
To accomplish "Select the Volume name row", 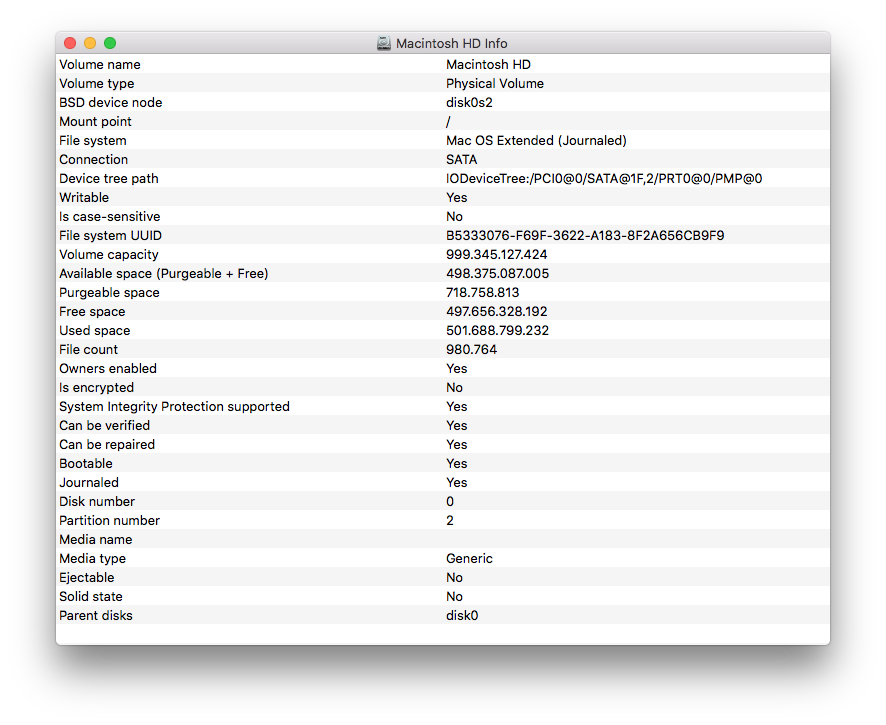I will 443,64.
